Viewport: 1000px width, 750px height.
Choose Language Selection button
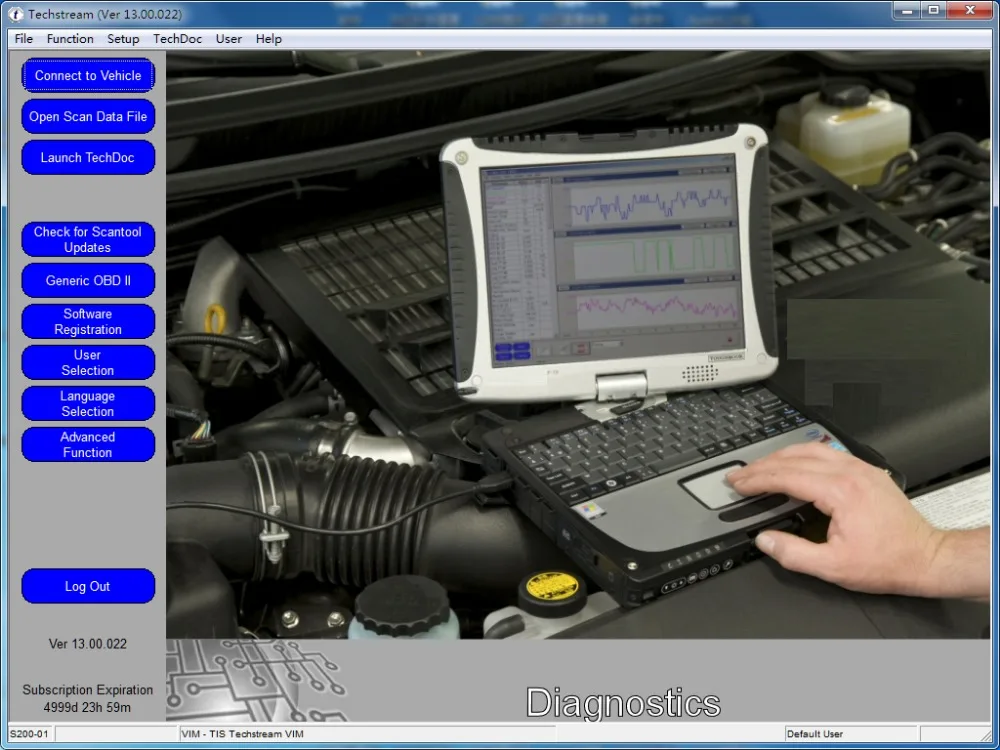coord(88,404)
